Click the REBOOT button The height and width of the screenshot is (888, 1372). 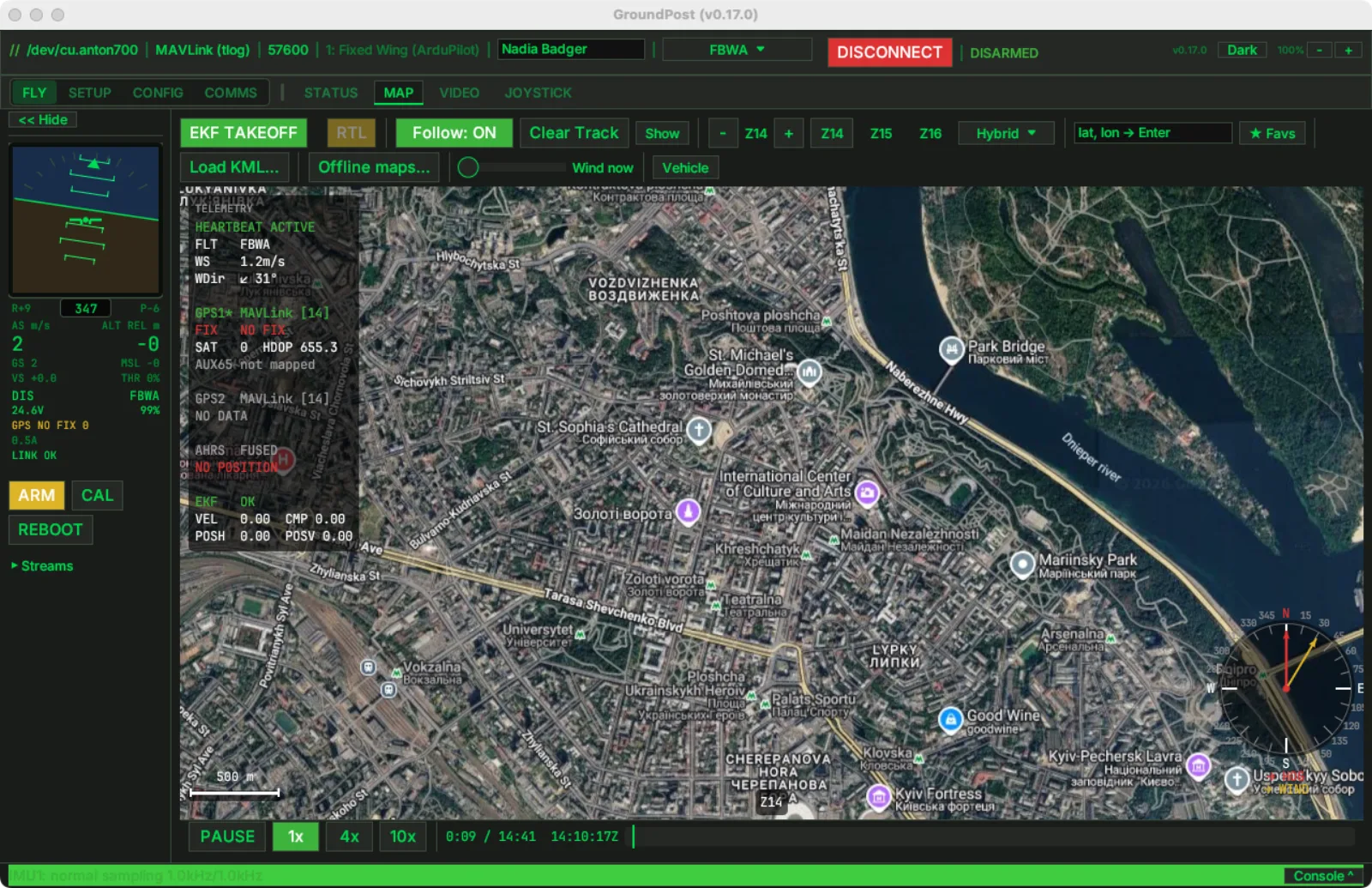coord(51,529)
